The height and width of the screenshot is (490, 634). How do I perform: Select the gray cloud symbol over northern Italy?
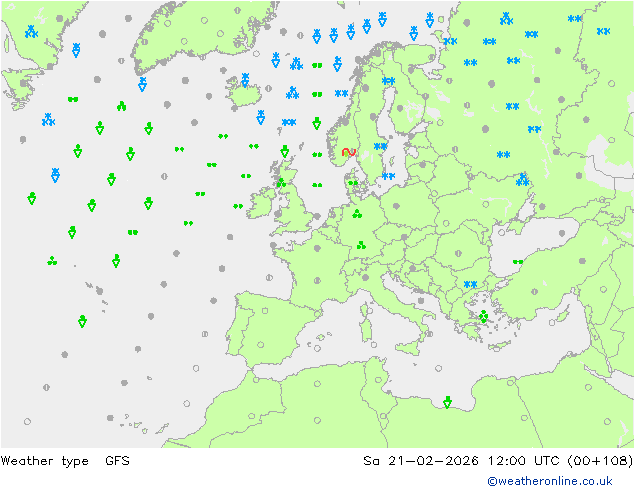(x=366, y=277)
